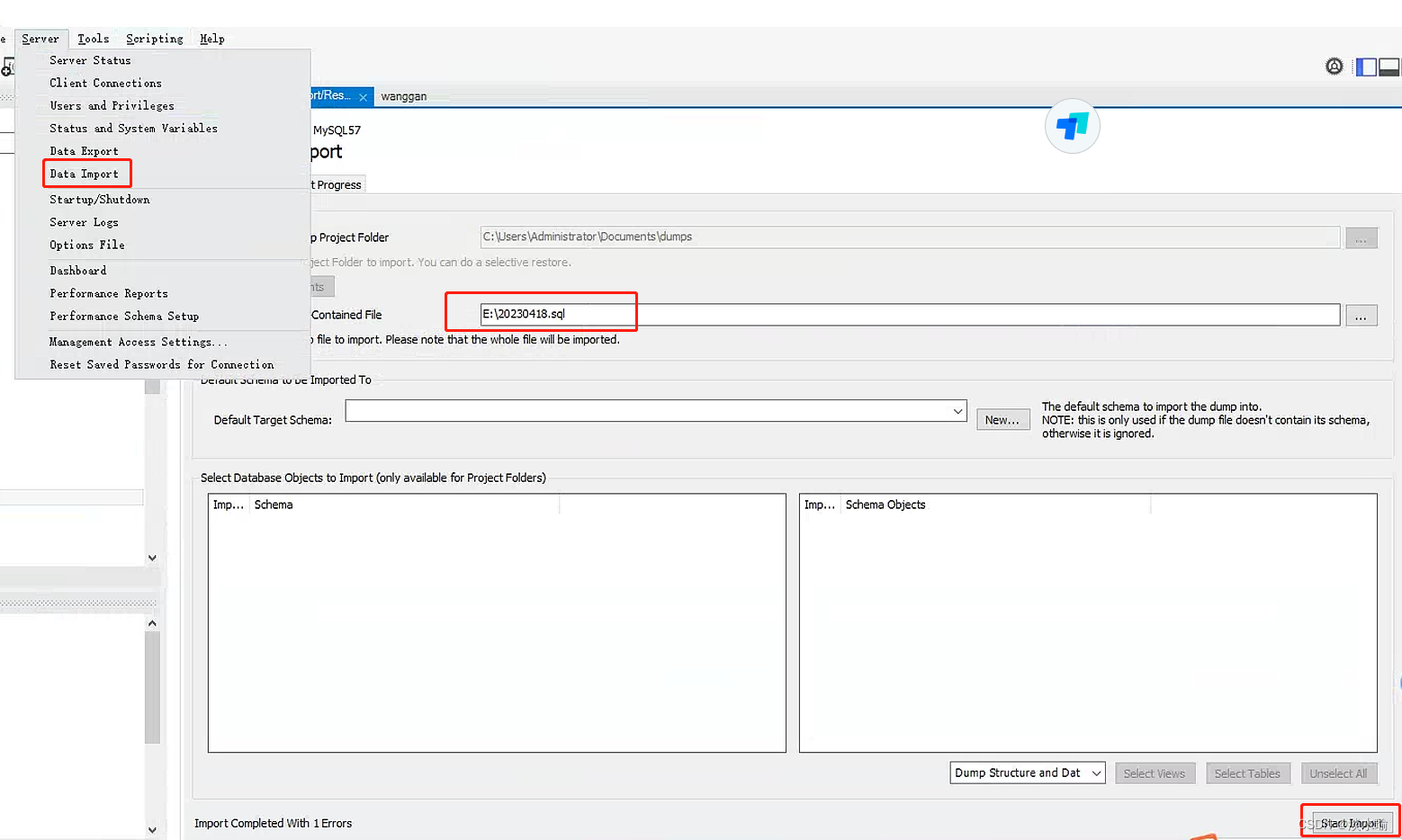The image size is (1402, 840).
Task: Expand the Default Target Schema dropdown
Action: [957, 411]
